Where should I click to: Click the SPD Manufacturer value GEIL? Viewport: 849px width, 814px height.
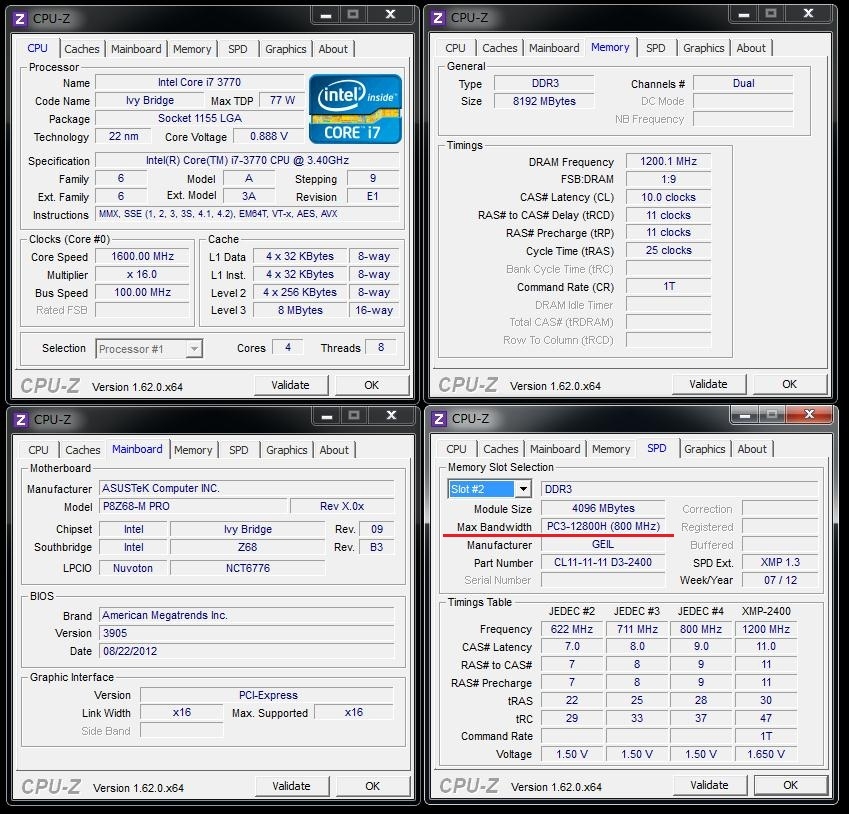(603, 544)
